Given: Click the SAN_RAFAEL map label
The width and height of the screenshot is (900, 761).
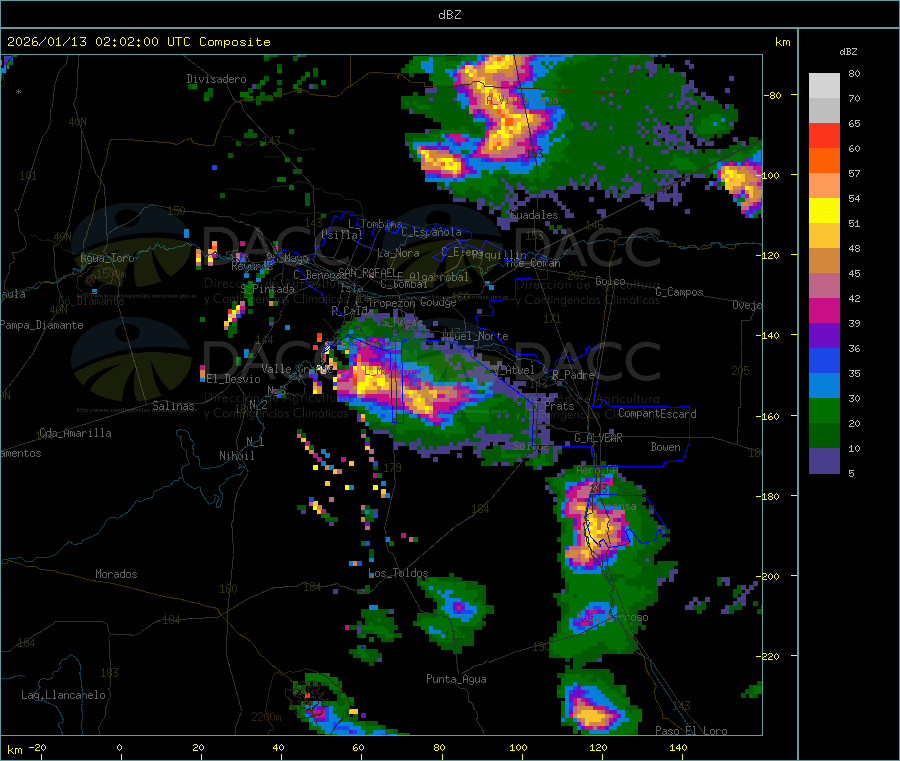Looking at the screenshot, I should 367,272.
